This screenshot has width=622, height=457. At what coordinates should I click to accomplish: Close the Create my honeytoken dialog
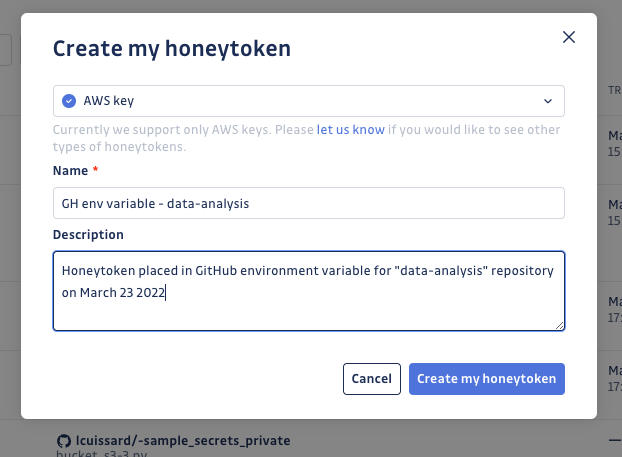pyautogui.click(x=569, y=37)
